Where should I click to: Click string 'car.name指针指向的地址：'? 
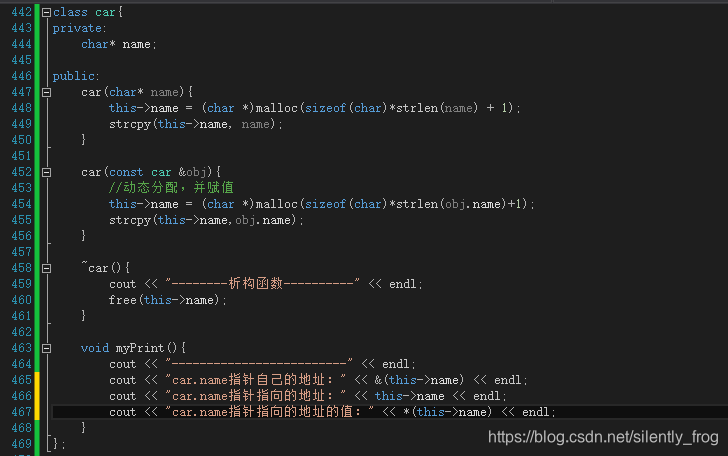point(256,396)
